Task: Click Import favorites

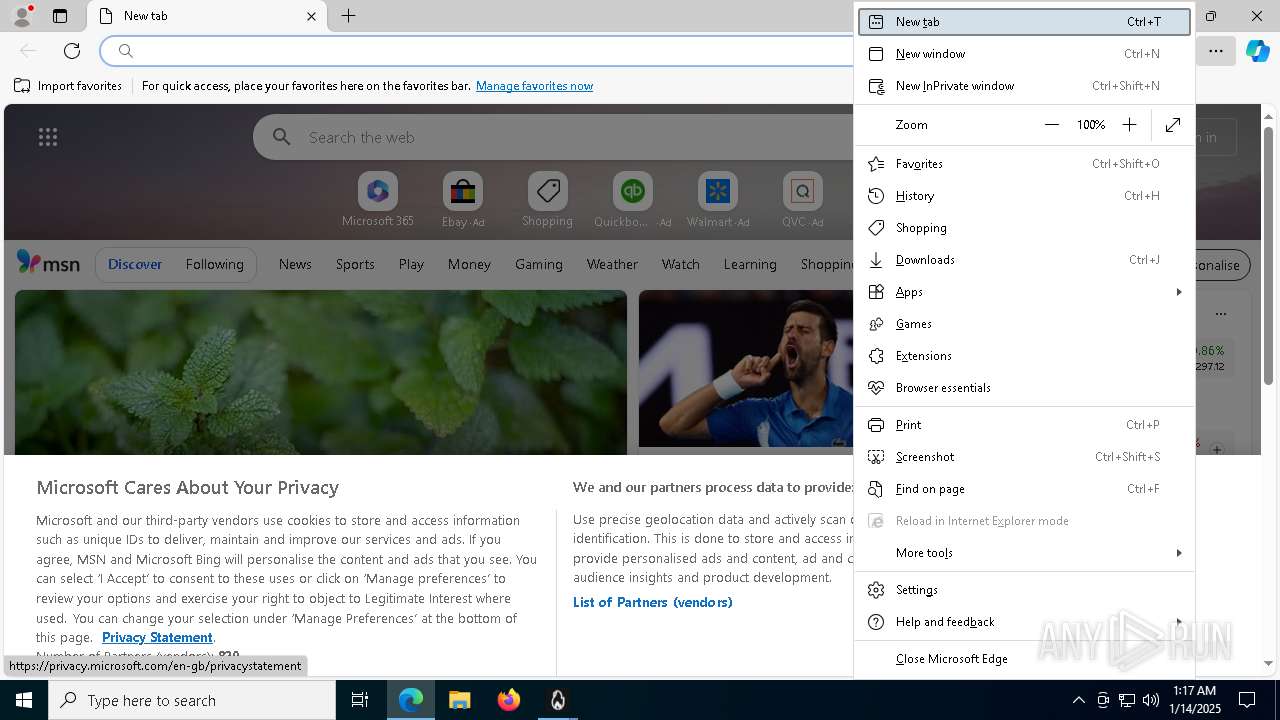Action: point(68,86)
